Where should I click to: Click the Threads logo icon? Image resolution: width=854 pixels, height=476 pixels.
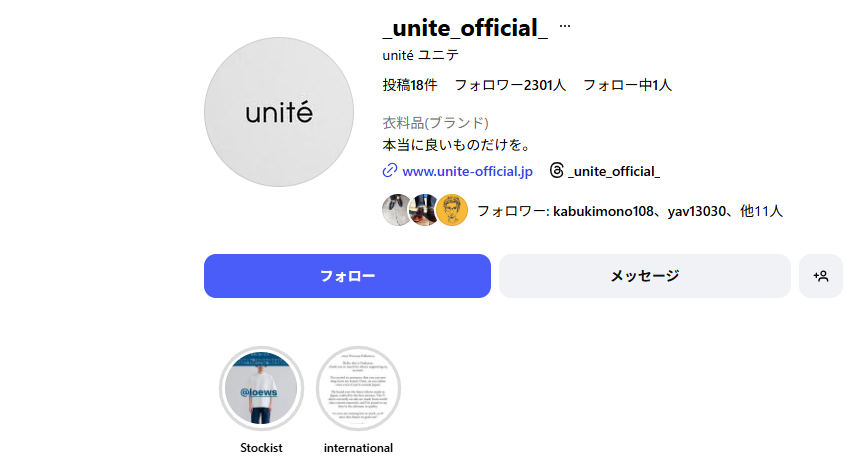point(557,171)
